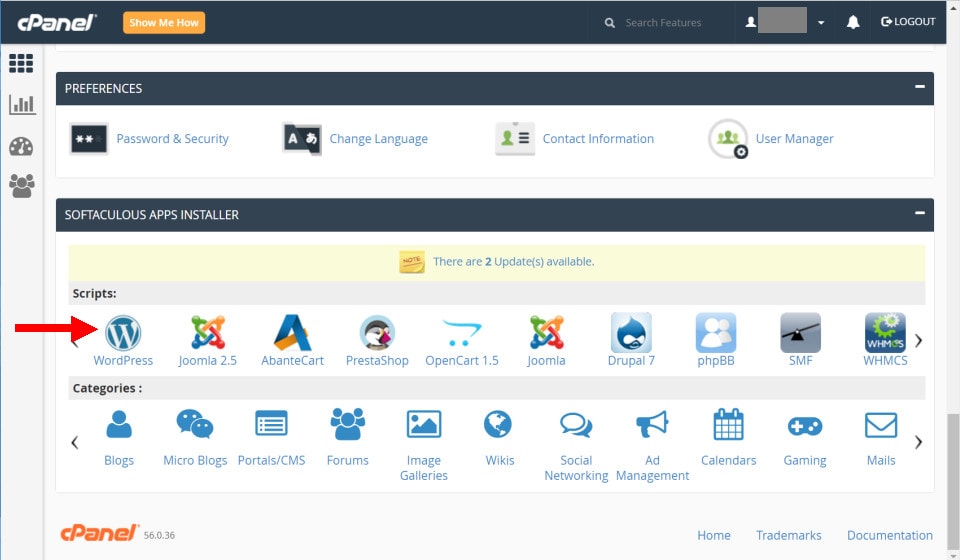This screenshot has width=960, height=560.
Task: Open the OpenCart 1.5 script icon
Action: (x=462, y=333)
